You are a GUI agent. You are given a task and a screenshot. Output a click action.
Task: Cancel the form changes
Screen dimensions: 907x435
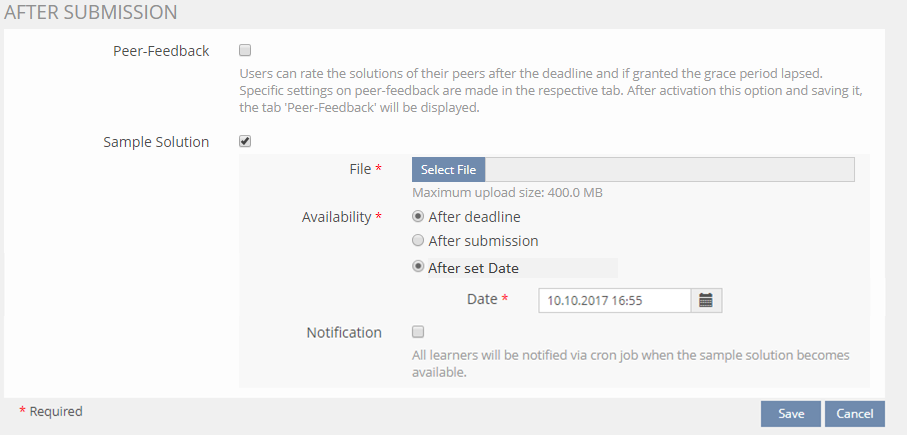tap(855, 414)
